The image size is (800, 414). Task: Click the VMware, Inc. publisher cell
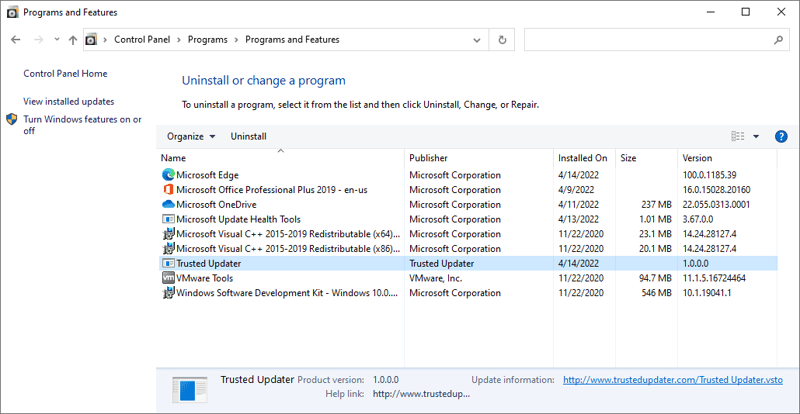(436, 279)
